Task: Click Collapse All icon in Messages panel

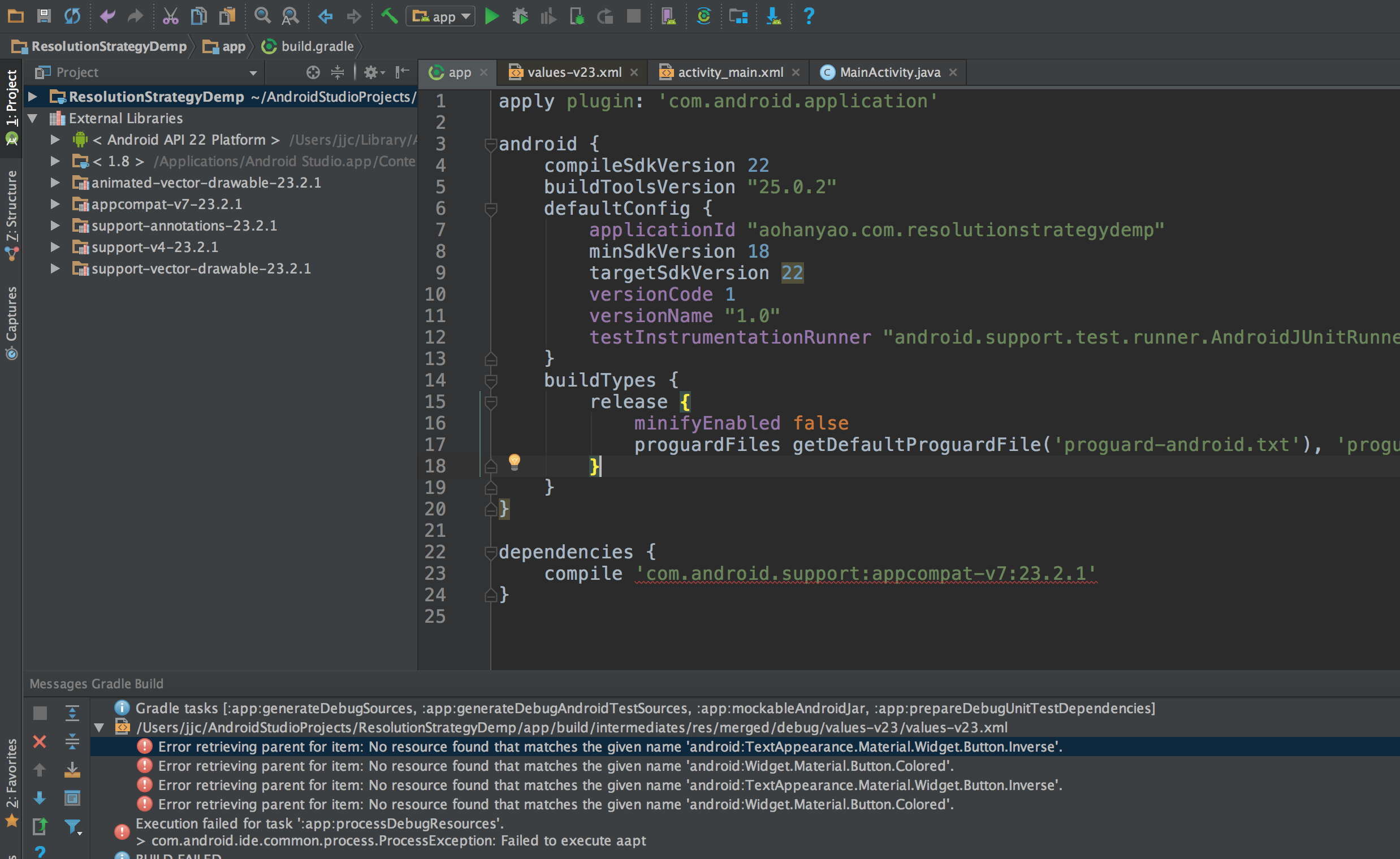Action: (72, 741)
